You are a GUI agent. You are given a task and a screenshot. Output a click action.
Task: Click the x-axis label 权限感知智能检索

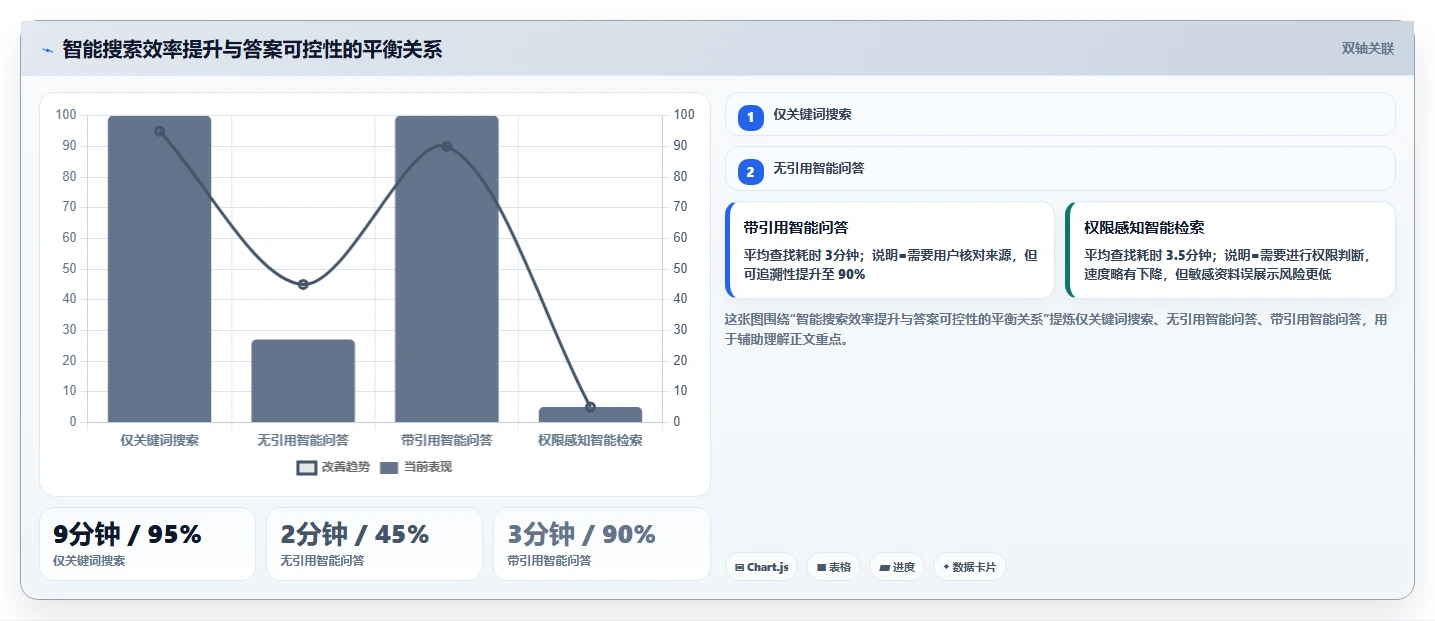[590, 440]
